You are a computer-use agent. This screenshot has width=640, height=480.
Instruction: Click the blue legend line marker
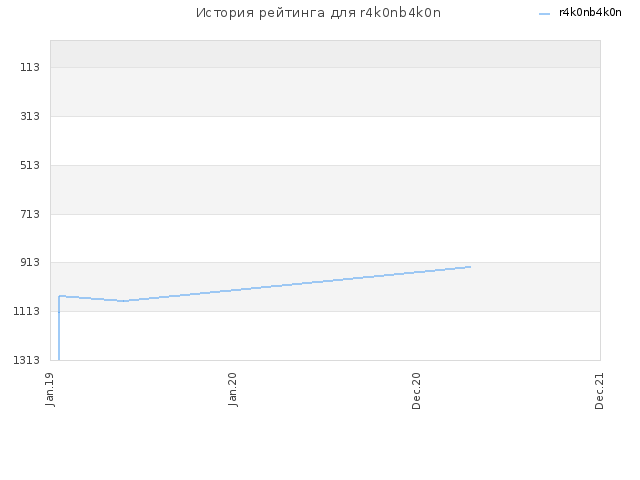pyautogui.click(x=544, y=14)
